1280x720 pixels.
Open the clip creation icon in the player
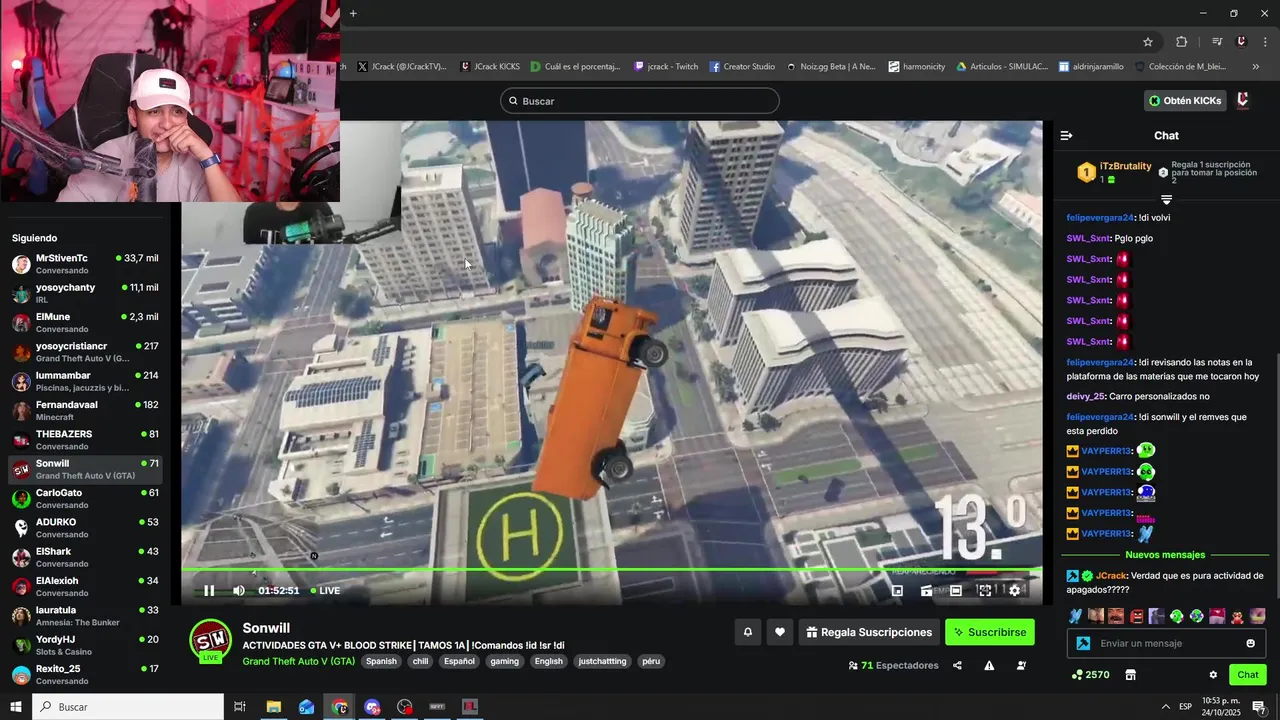[x=927, y=590]
